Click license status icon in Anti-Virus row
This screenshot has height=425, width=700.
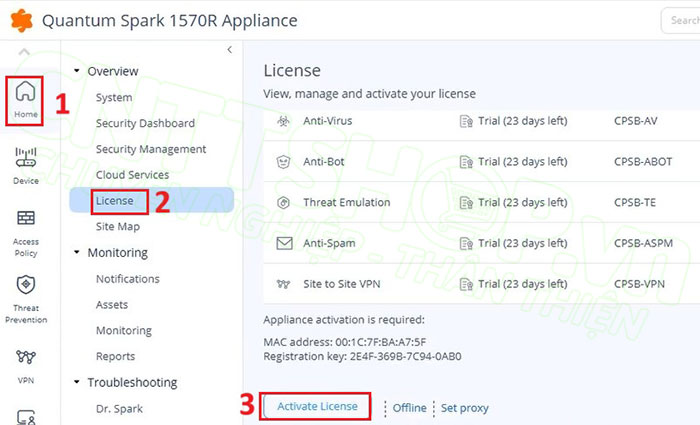click(466, 121)
